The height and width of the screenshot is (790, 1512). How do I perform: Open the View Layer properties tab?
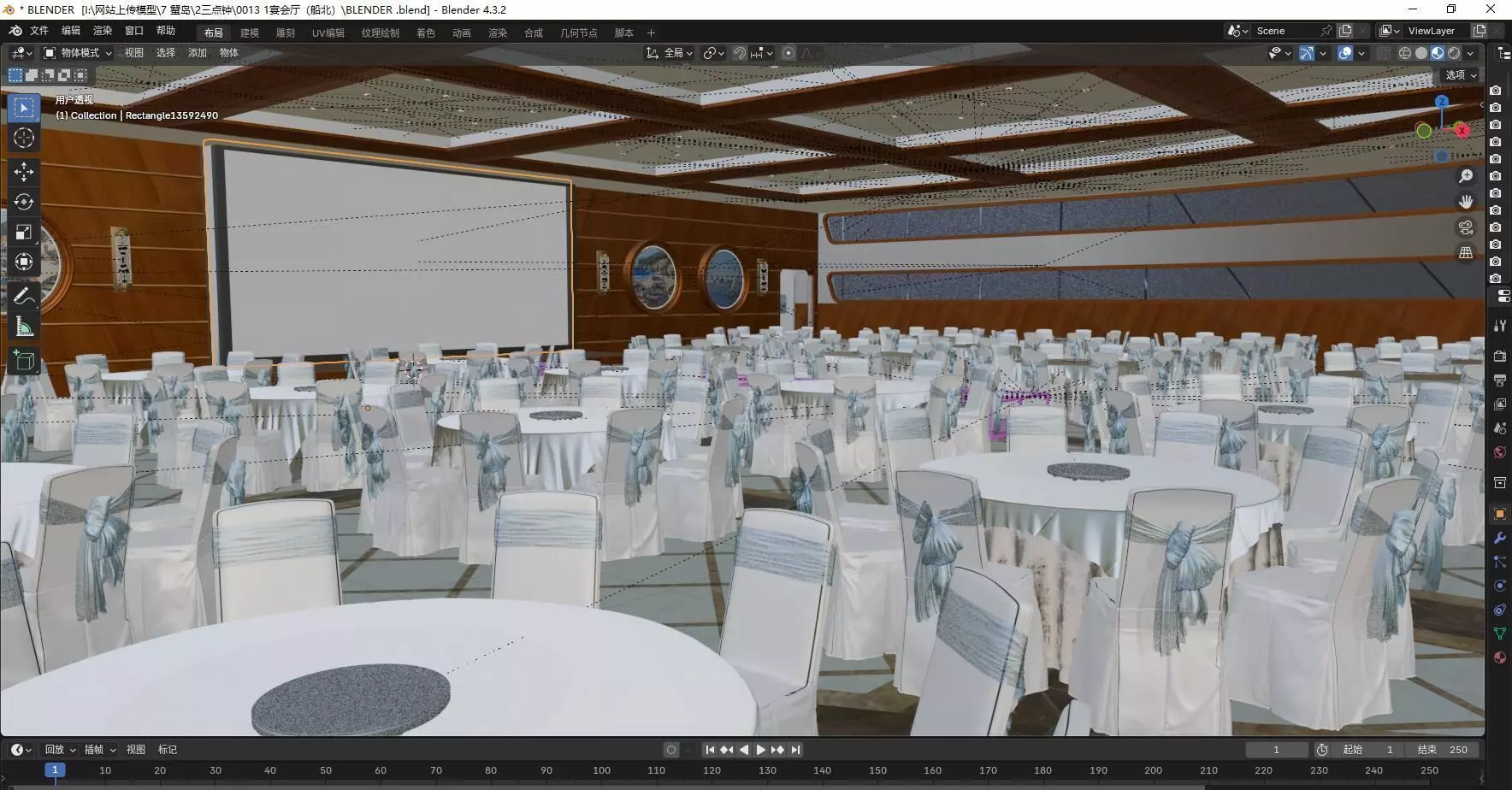(1499, 404)
